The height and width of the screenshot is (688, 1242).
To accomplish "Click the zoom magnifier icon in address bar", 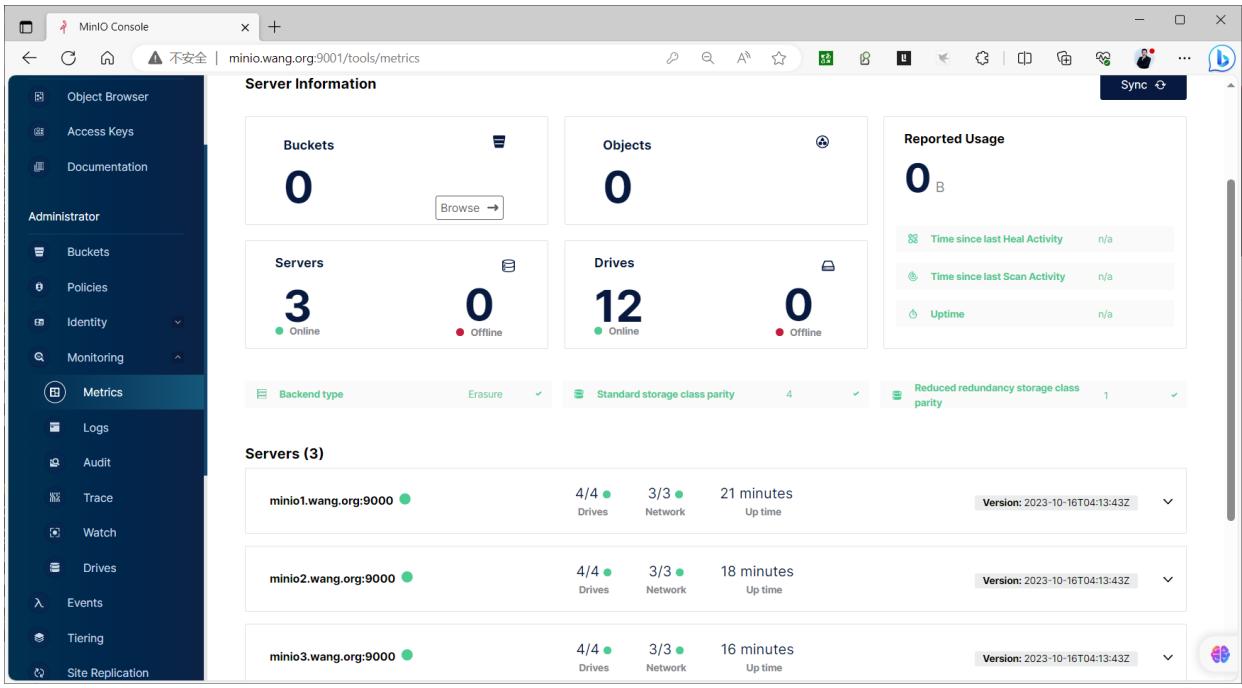I will tap(707, 58).
